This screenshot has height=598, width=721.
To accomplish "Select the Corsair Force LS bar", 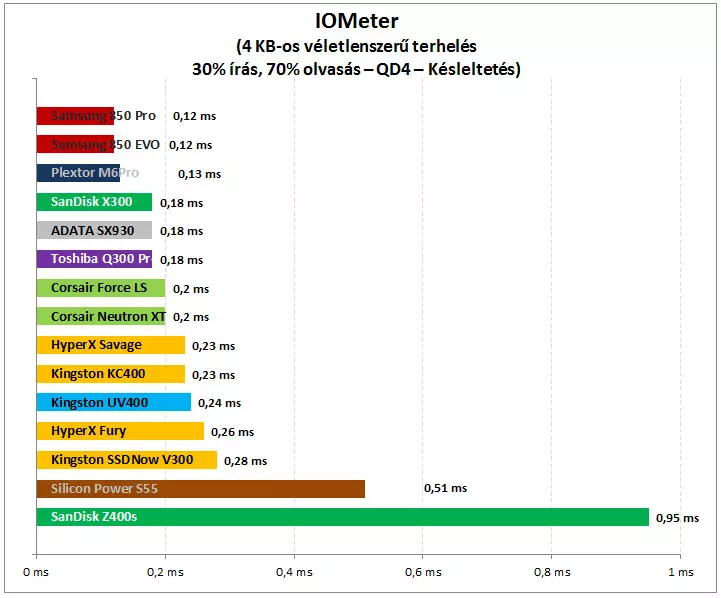I will click(101, 288).
